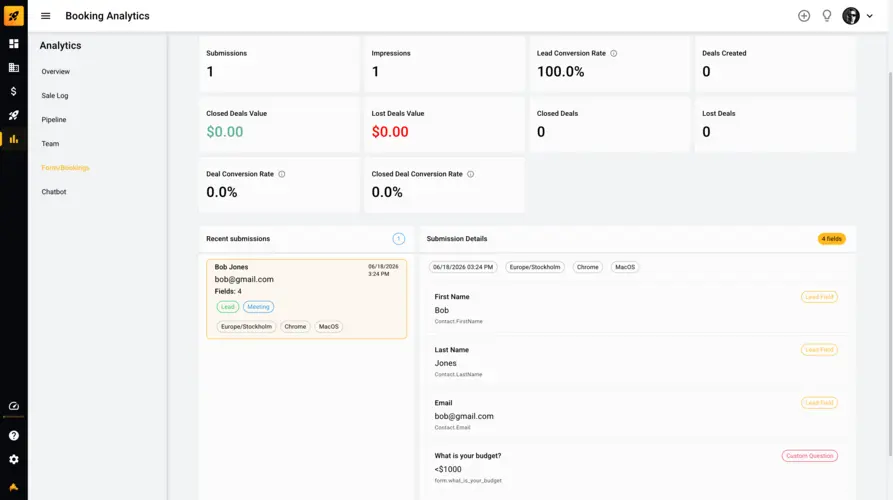Click Chrome chip in Bob Jones card

pyautogui.click(x=295, y=327)
